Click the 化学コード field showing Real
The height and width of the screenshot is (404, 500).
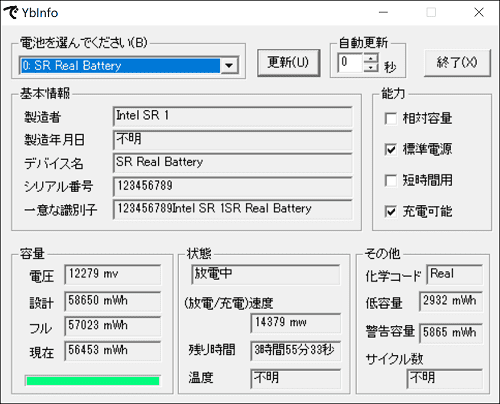[x=454, y=275]
